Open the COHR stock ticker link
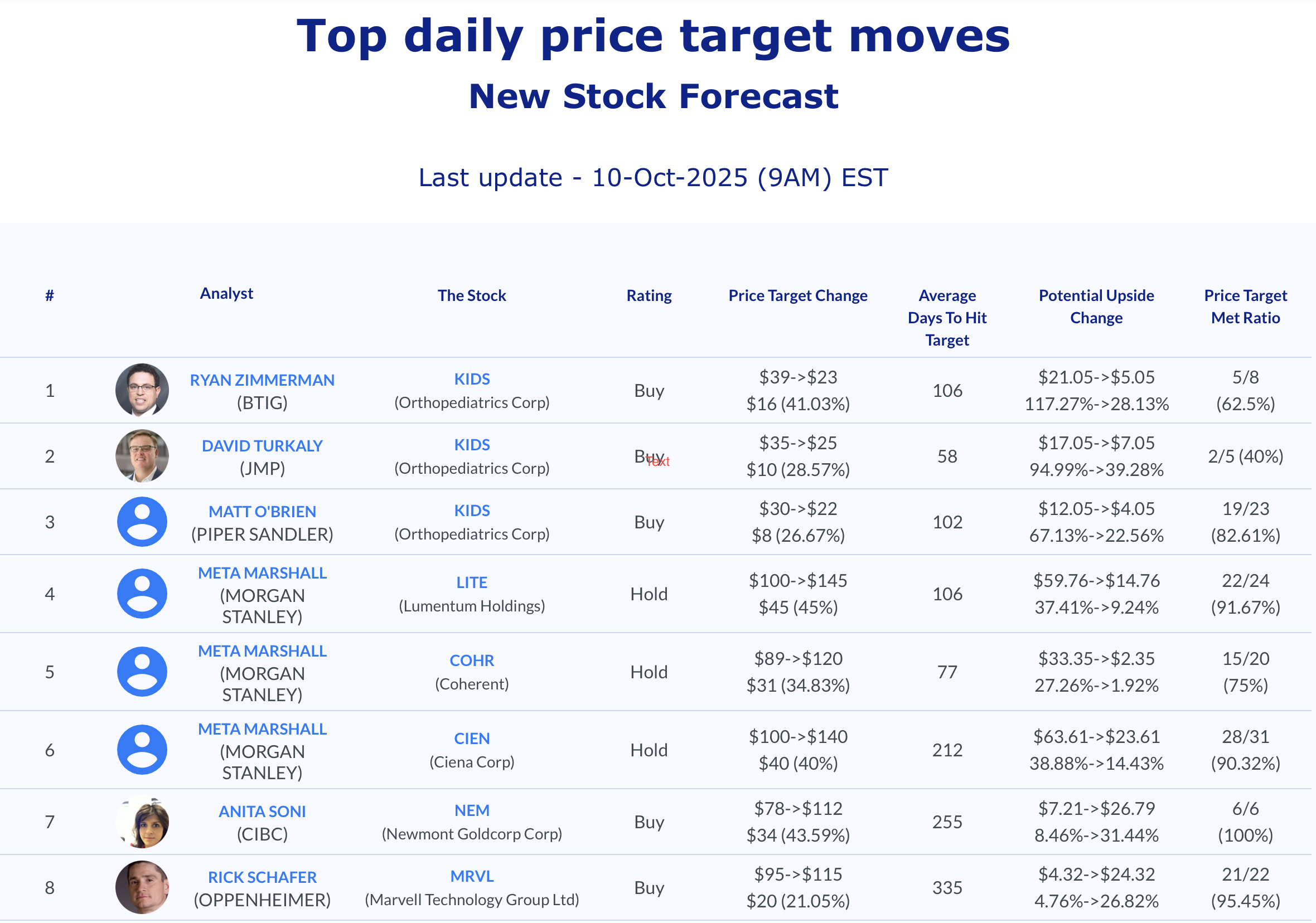The height and width of the screenshot is (923, 1316). pos(472,660)
